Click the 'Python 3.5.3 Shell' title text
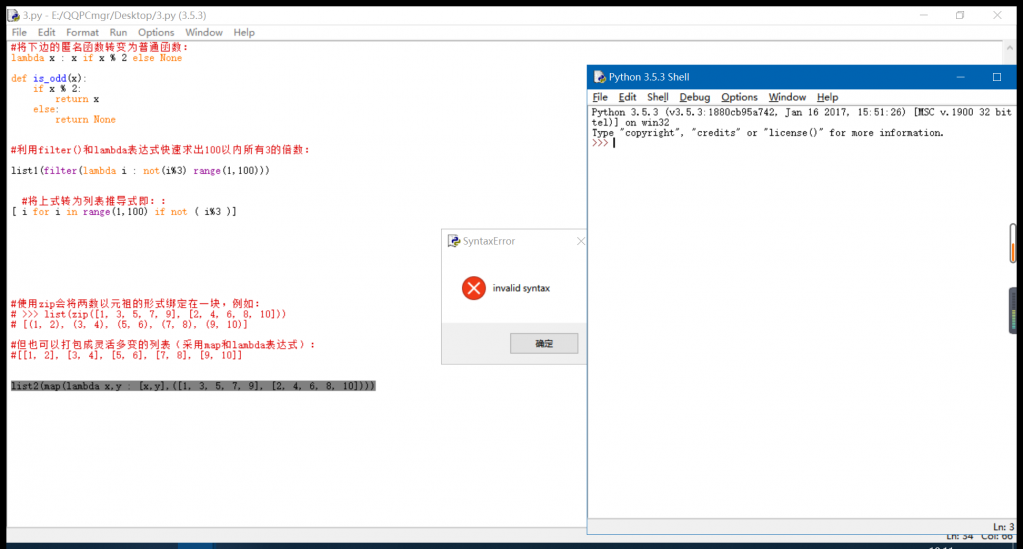This screenshot has width=1023, height=549. 649,77
